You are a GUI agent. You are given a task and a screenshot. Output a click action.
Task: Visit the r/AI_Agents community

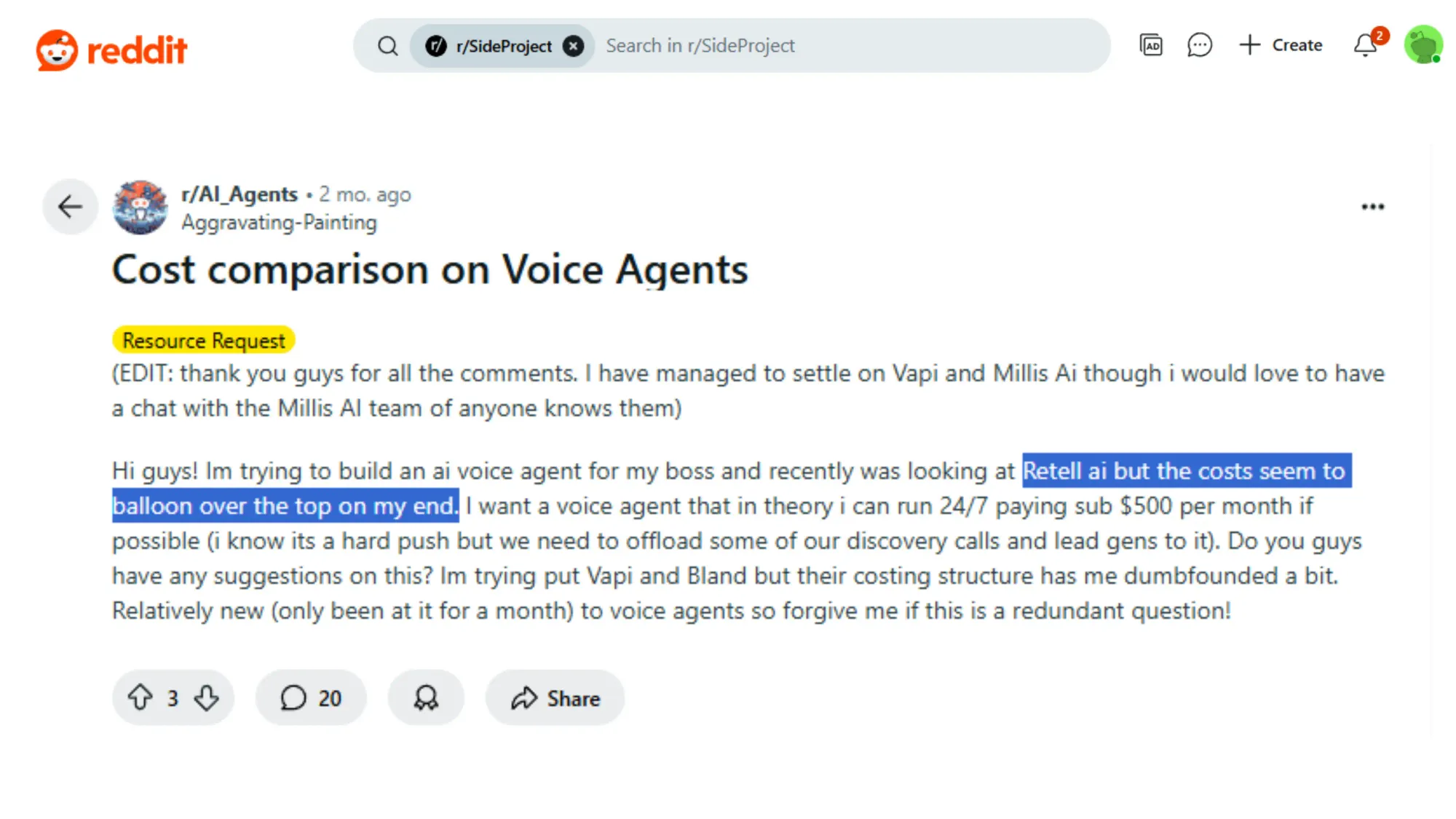coord(241,194)
